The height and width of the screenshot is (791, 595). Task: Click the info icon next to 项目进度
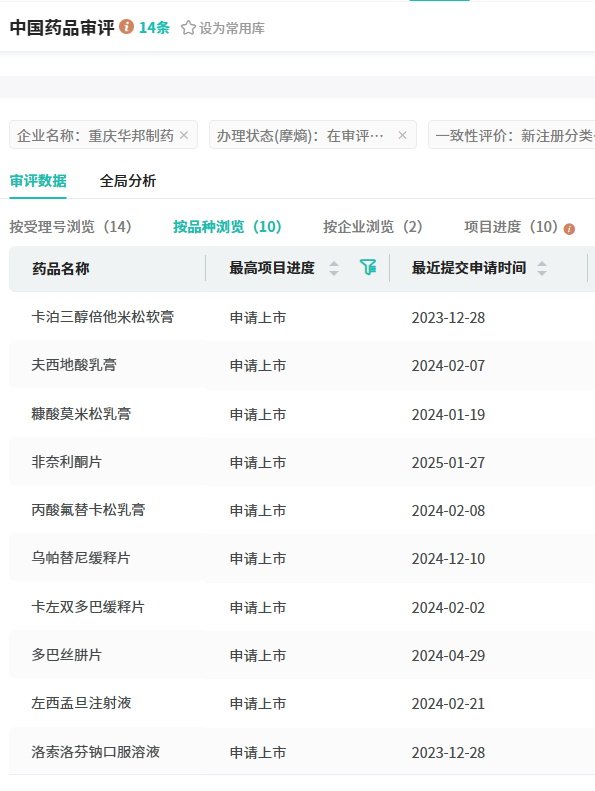(x=569, y=229)
